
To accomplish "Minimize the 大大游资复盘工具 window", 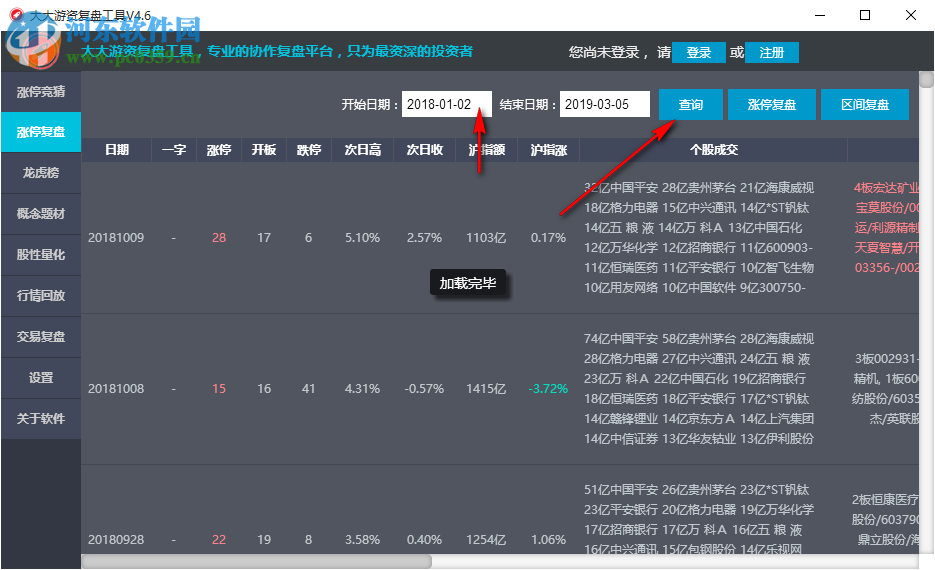I will click(x=821, y=16).
